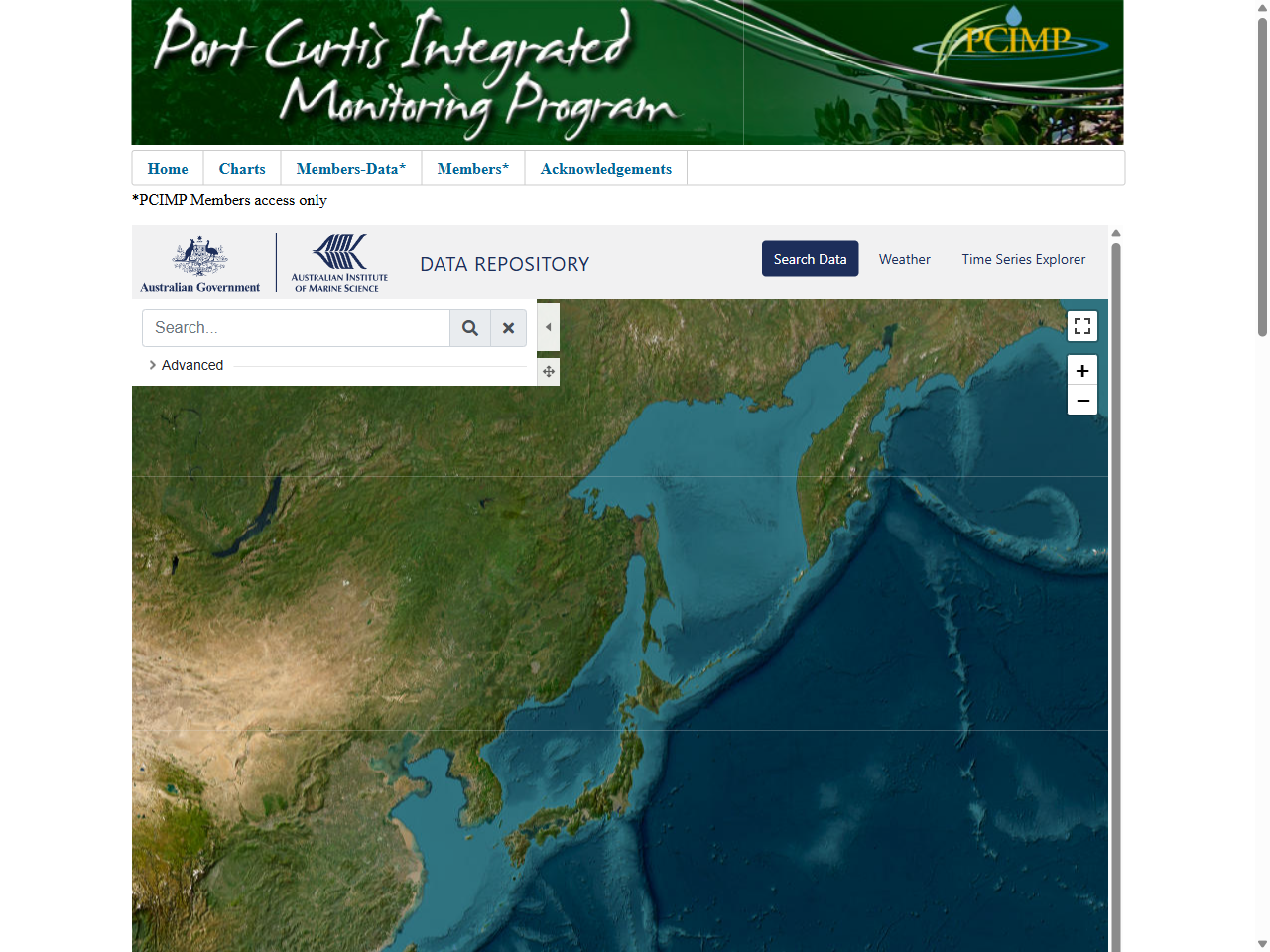Image resolution: width=1270 pixels, height=952 pixels.
Task: Open the Members-Data* section
Action: [351, 169]
